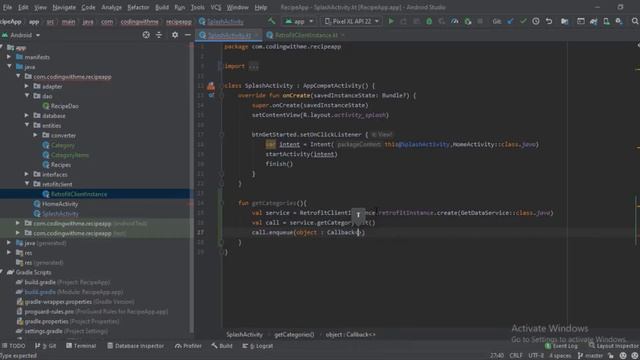Collapse the dao package
Screen dimensions: 640x360
pos(27,96)
